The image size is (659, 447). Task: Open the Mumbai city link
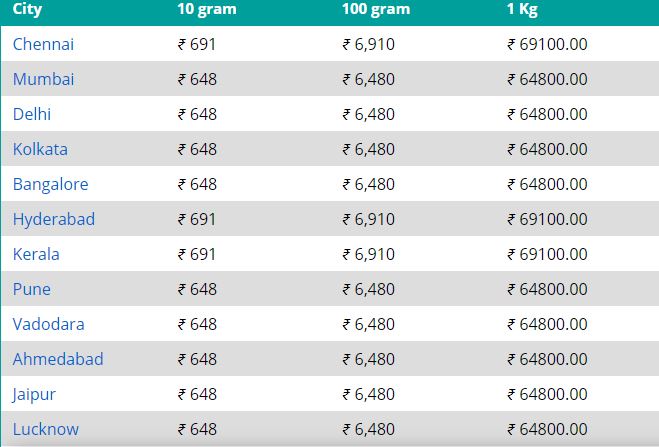[43, 79]
